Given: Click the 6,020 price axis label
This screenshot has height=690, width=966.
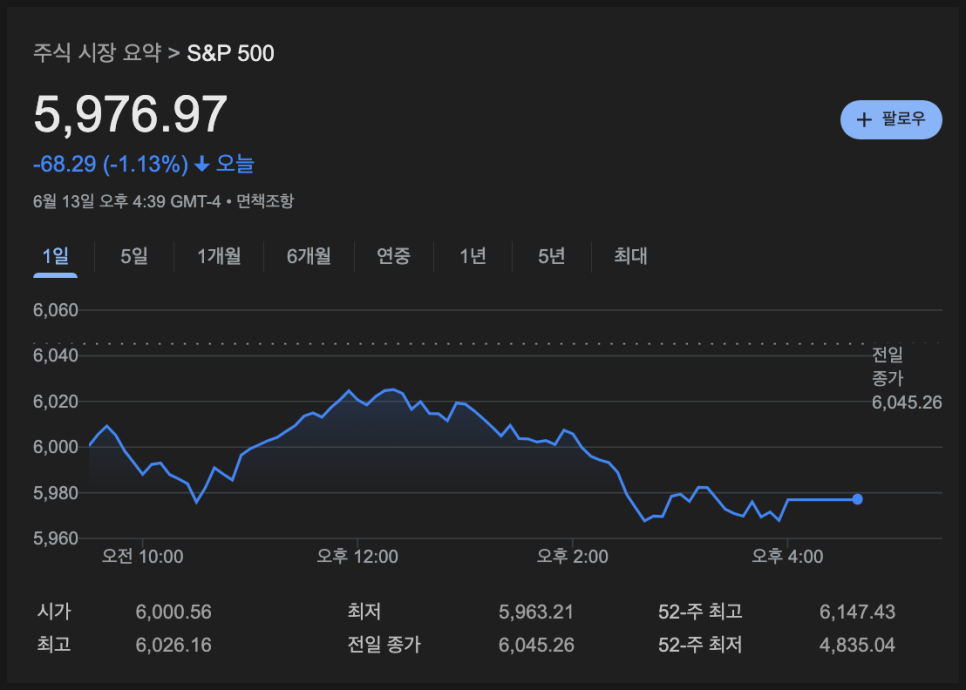Looking at the screenshot, I should click(55, 401).
